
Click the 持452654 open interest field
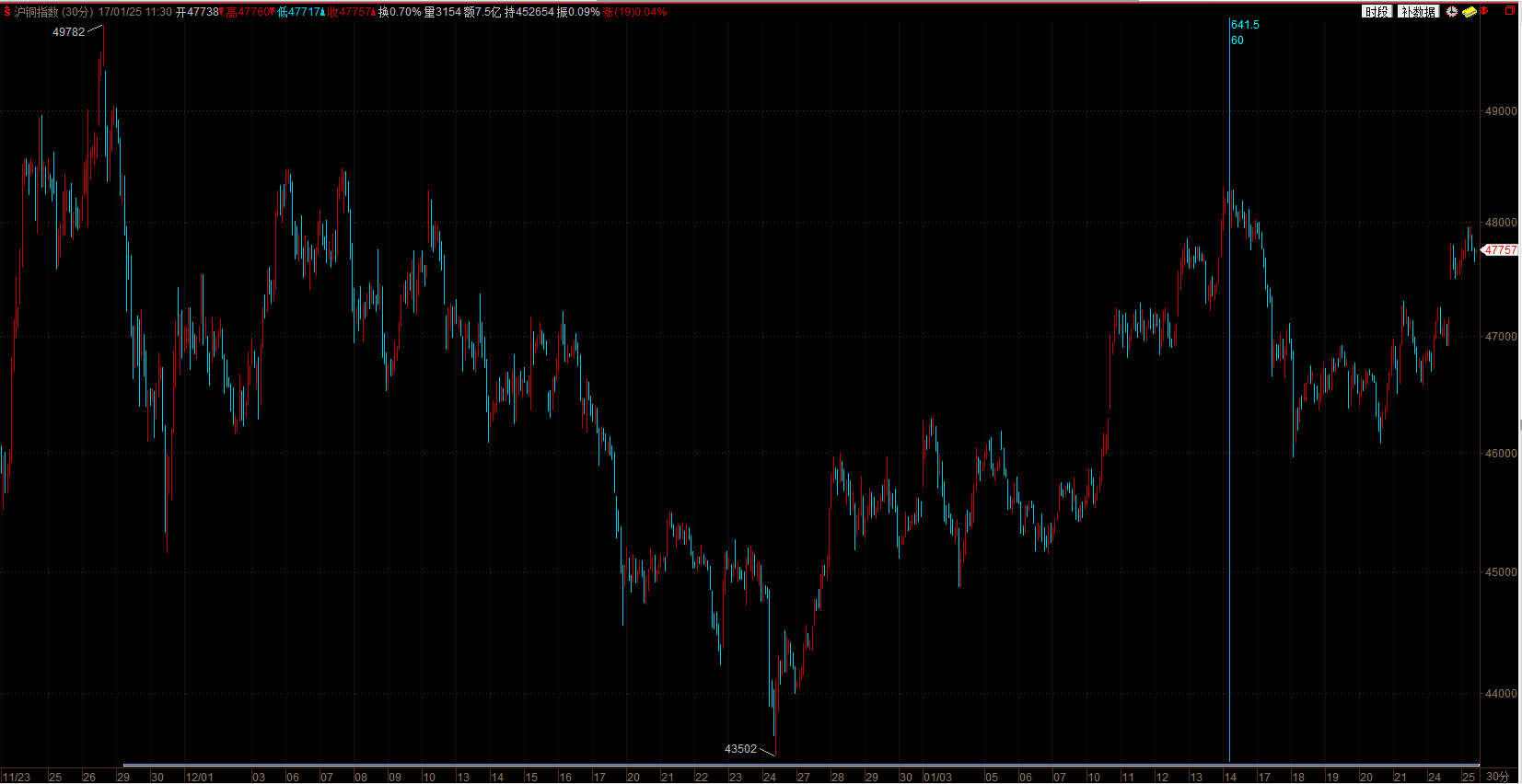click(x=529, y=12)
